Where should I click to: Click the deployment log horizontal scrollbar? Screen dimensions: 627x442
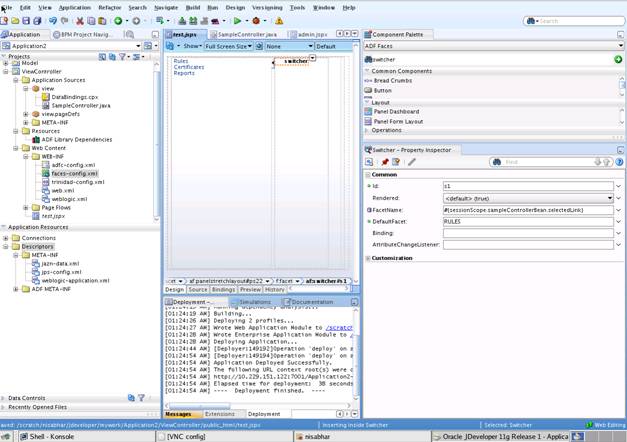click(200, 406)
